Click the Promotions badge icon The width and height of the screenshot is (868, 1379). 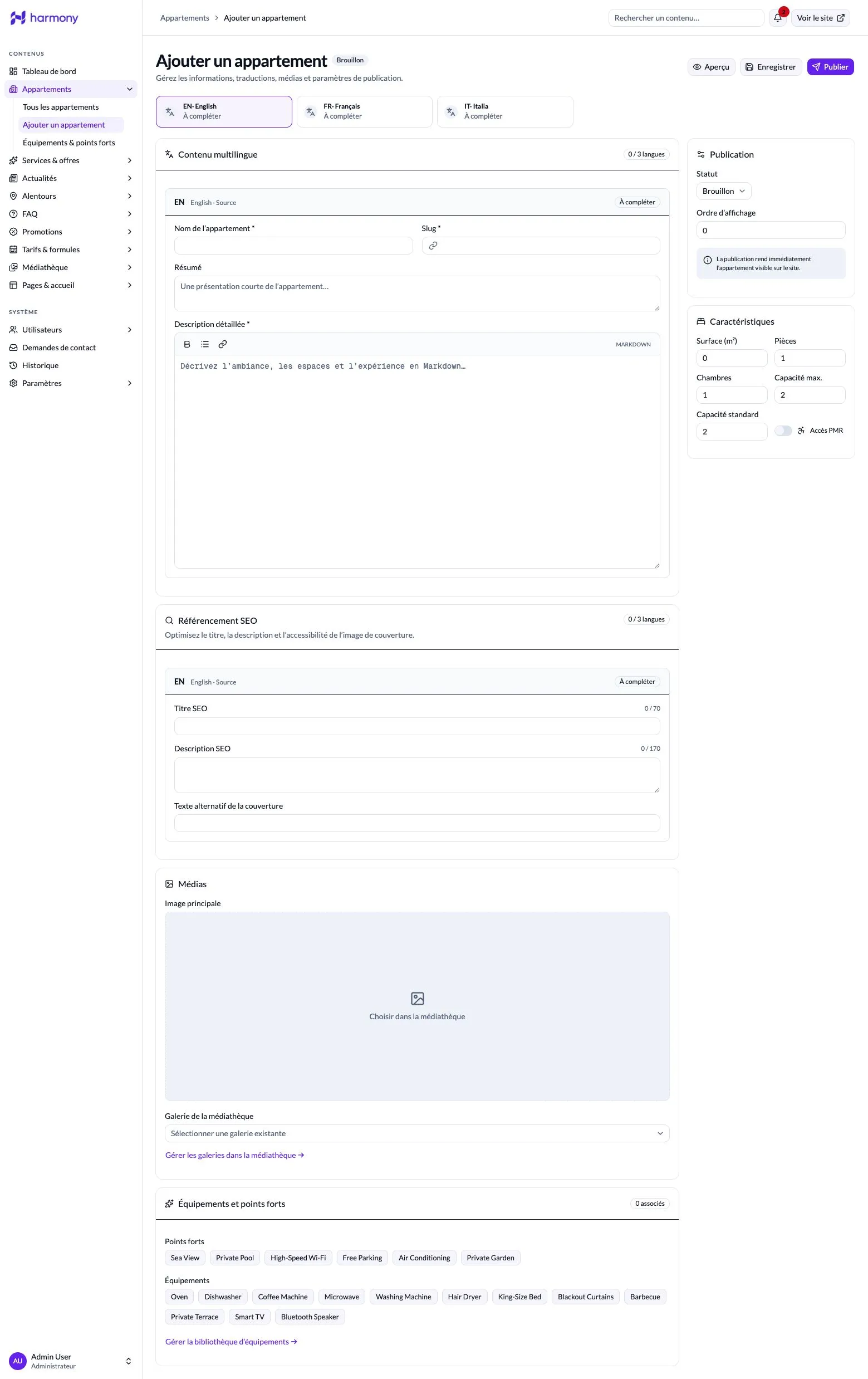click(x=14, y=232)
